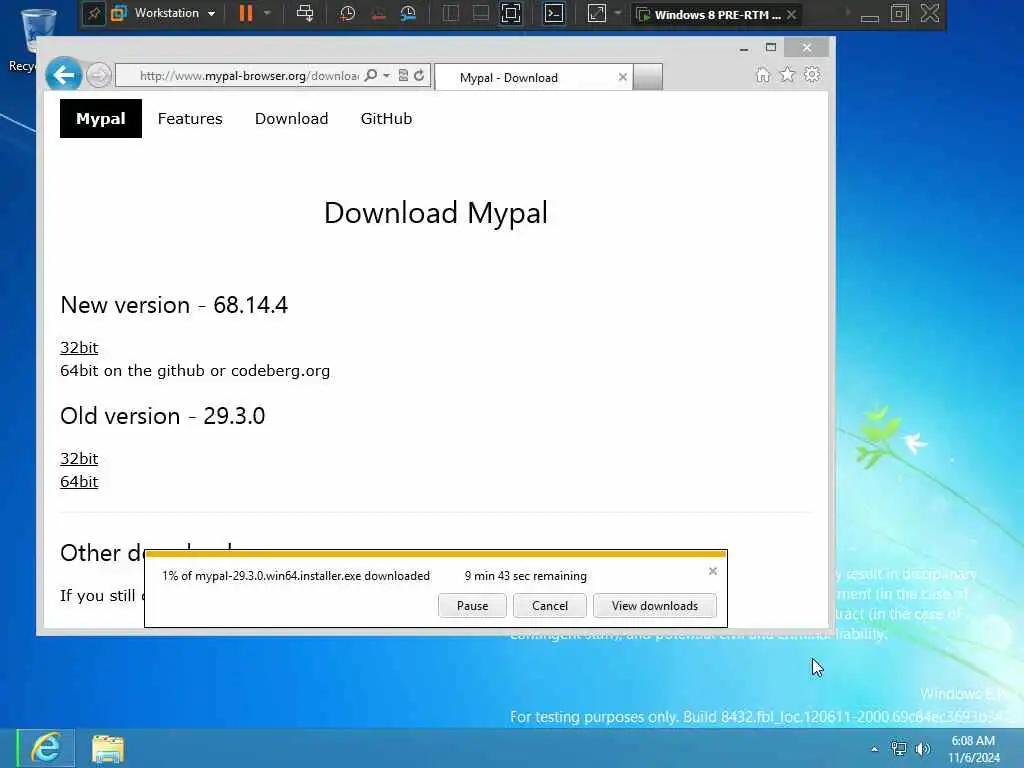Open IE Tools gear icon

point(812,74)
